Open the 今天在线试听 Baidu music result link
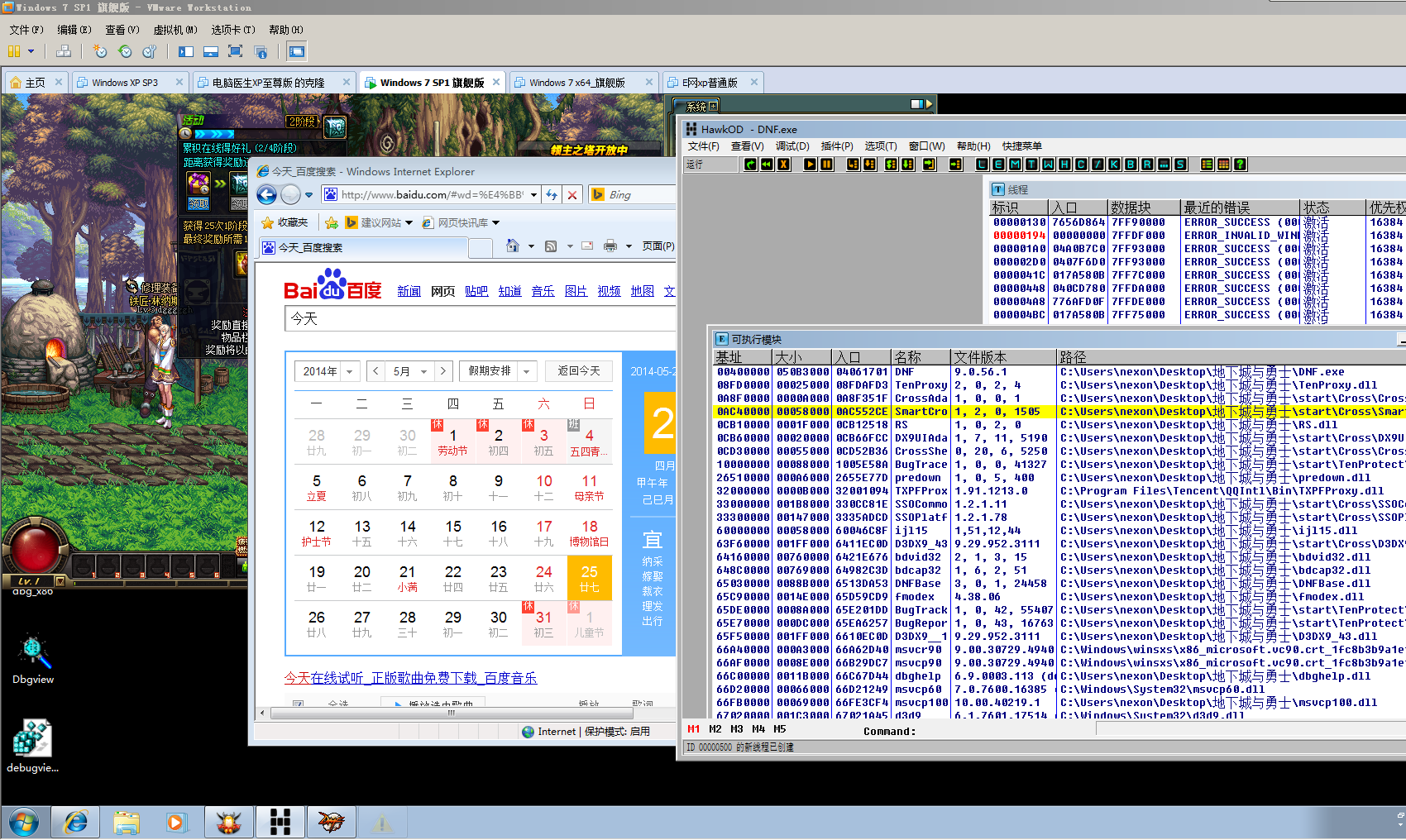The width and height of the screenshot is (1406, 840). click(x=411, y=678)
